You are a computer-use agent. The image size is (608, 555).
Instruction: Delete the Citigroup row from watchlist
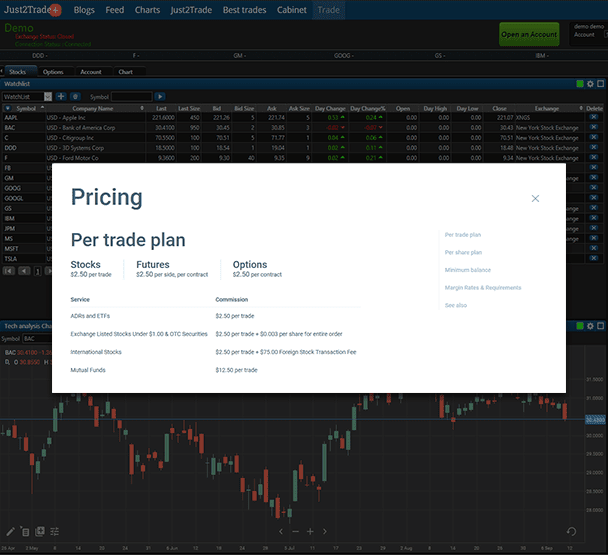(594, 137)
